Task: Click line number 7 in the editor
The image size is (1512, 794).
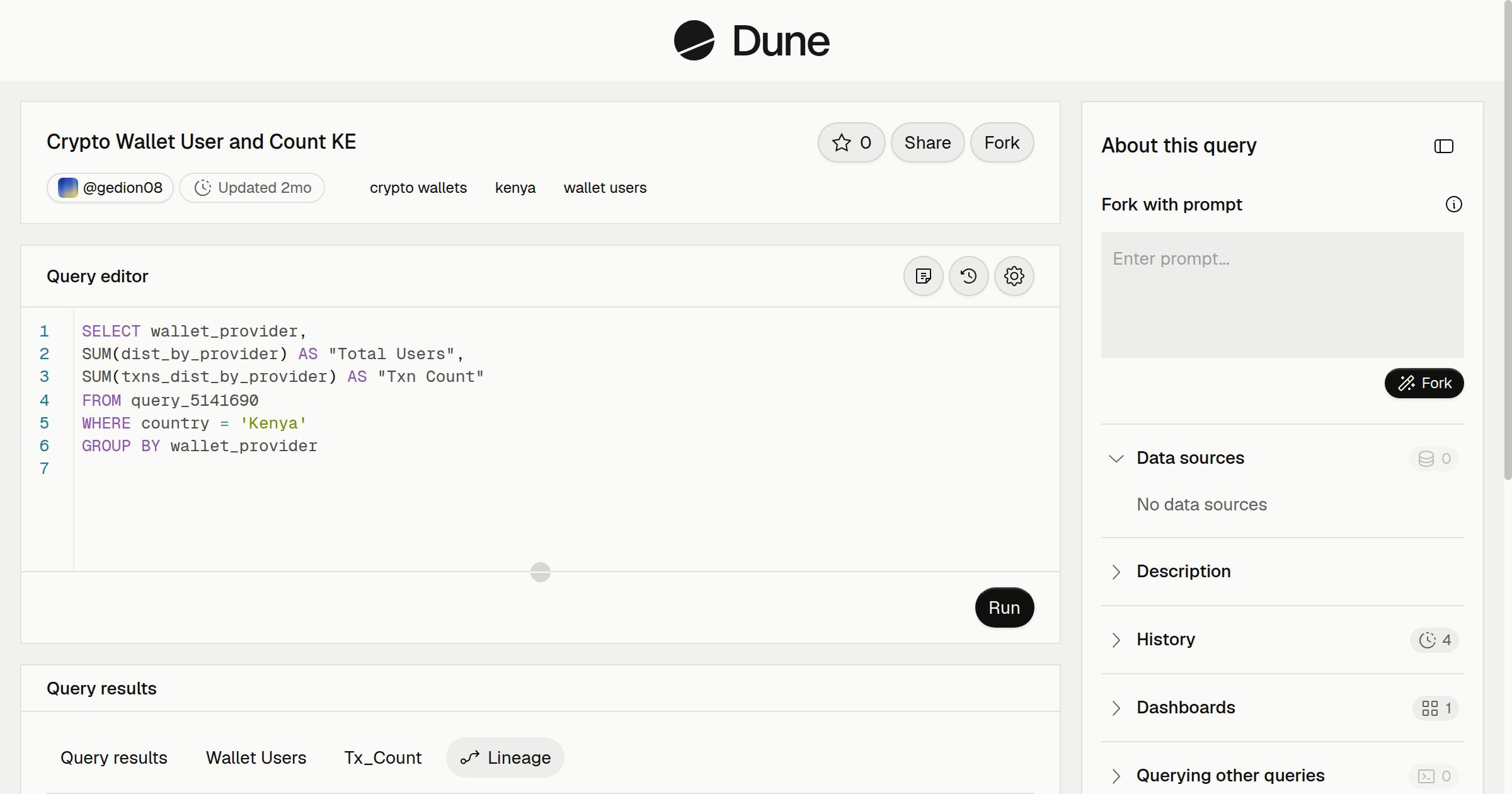Action: [x=44, y=468]
